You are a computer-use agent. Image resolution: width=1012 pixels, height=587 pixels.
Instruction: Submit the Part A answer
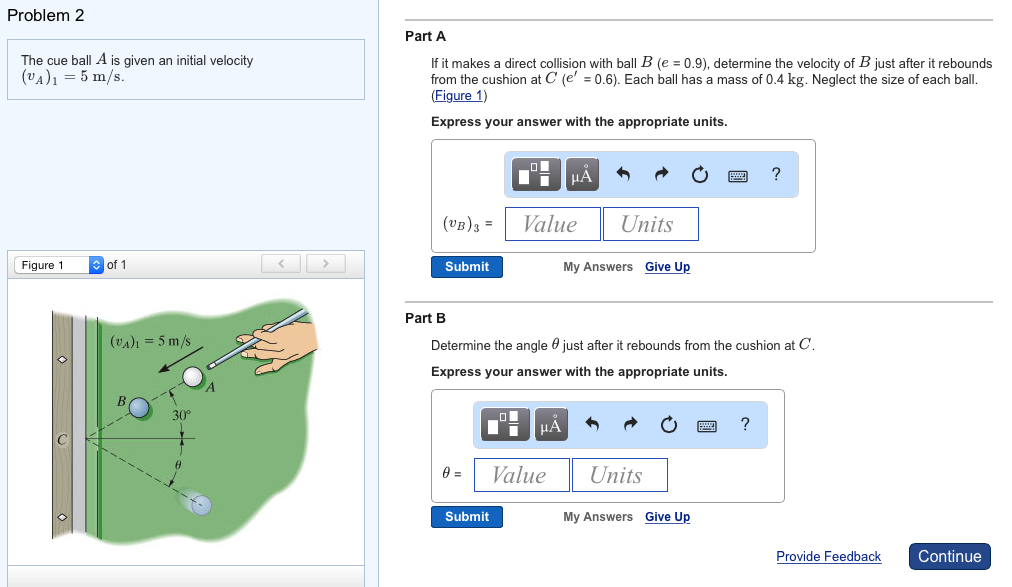click(466, 267)
